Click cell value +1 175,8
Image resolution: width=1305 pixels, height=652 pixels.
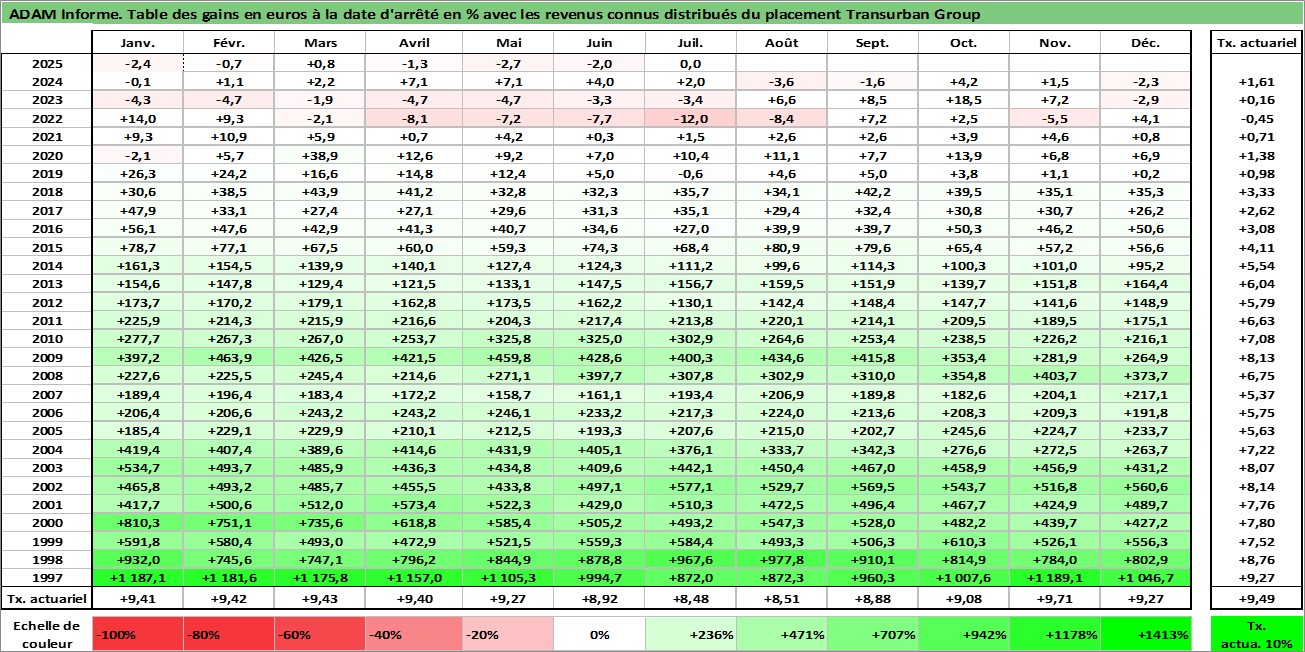(320, 578)
